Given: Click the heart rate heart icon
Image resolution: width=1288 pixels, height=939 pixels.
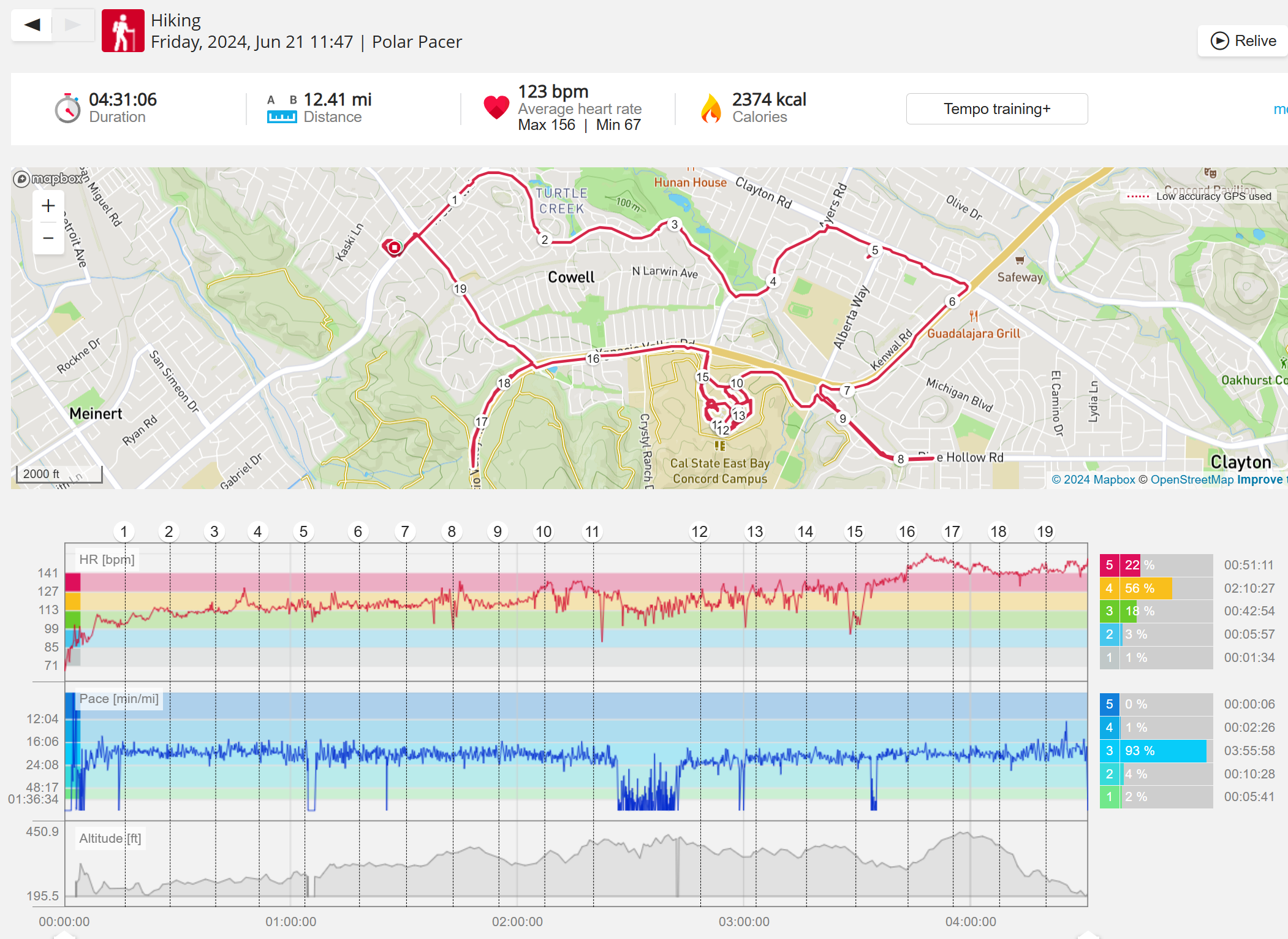Looking at the screenshot, I should 496,108.
